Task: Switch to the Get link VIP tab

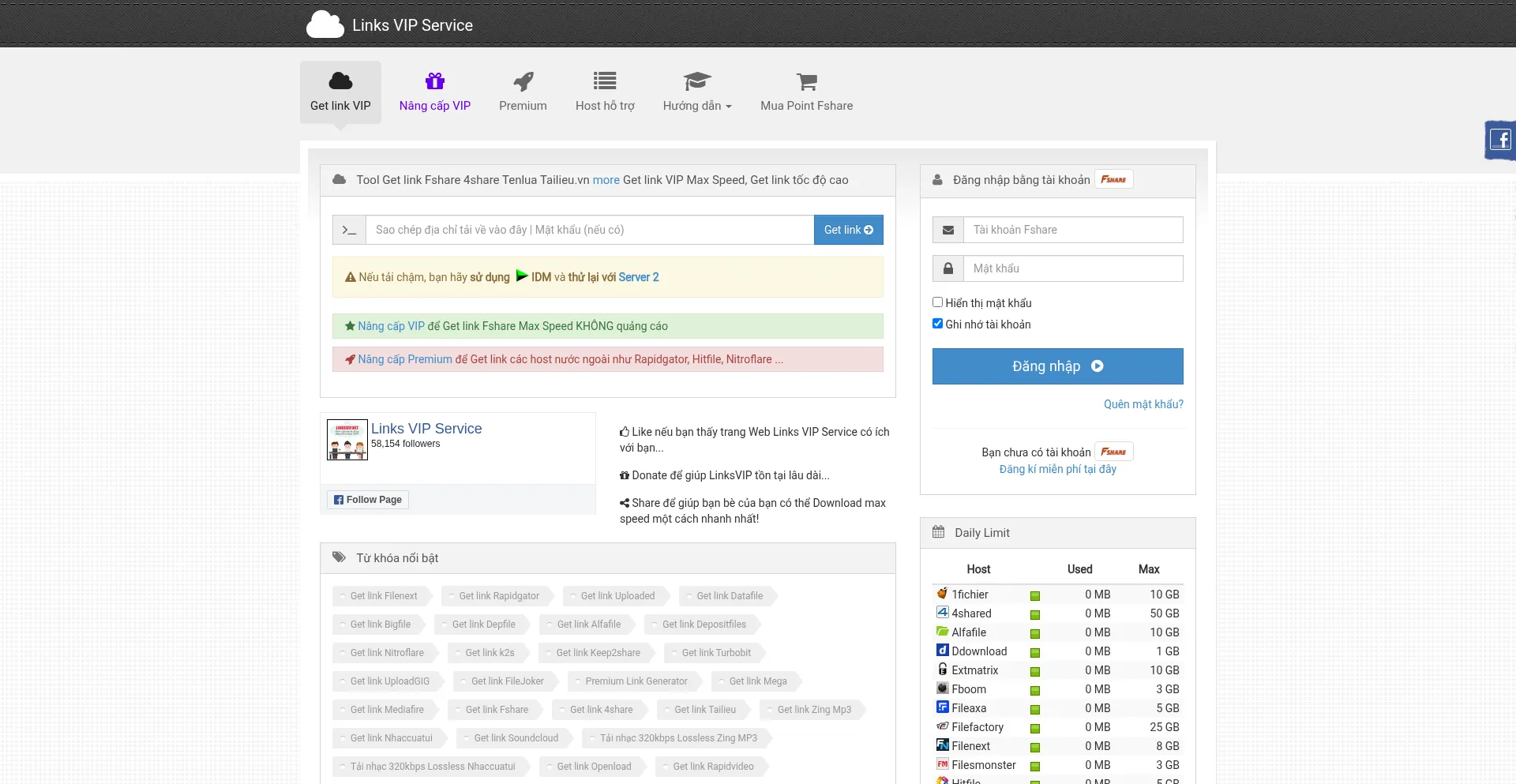Action: pyautogui.click(x=340, y=92)
